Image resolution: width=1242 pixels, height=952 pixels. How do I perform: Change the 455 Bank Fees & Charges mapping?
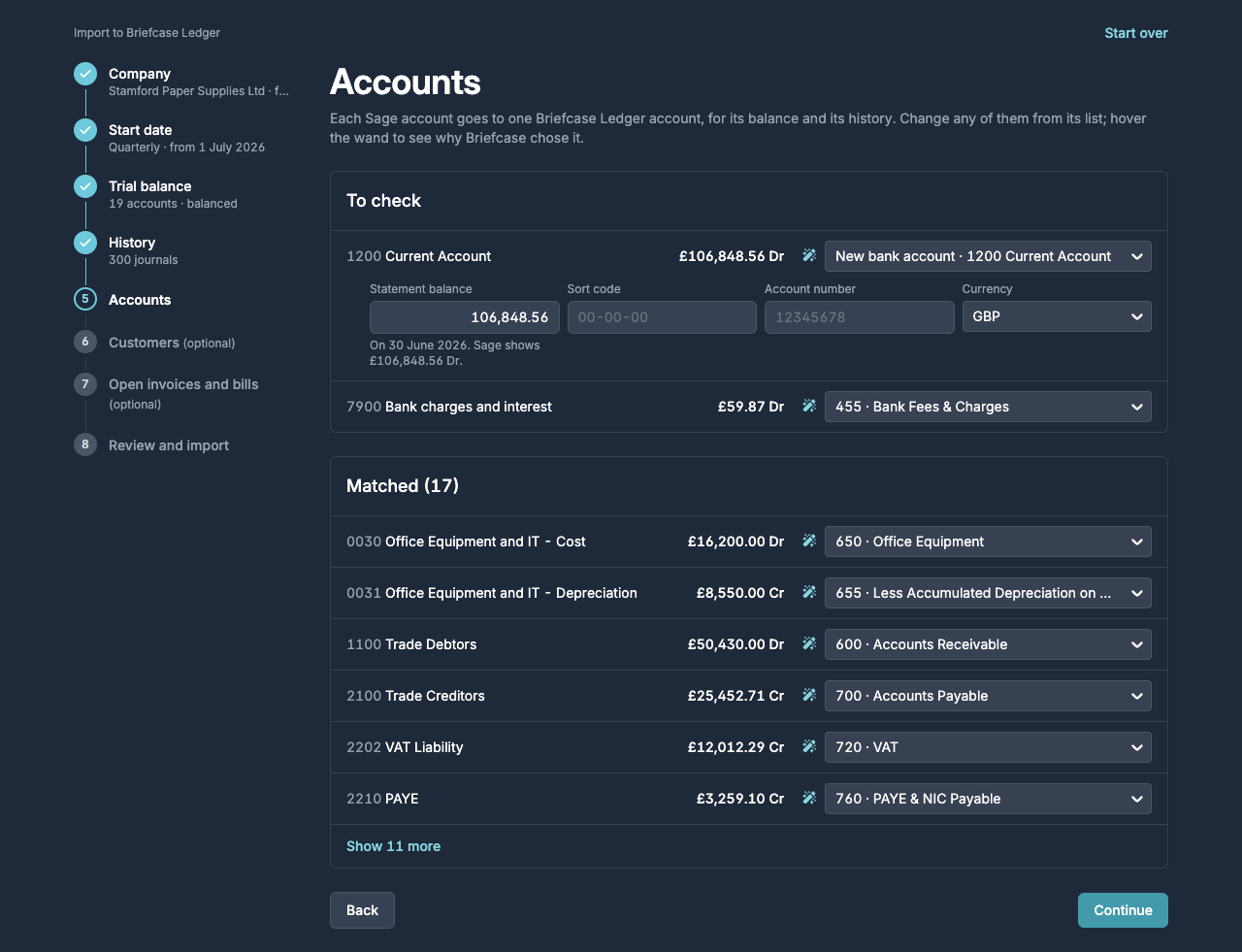tap(988, 407)
